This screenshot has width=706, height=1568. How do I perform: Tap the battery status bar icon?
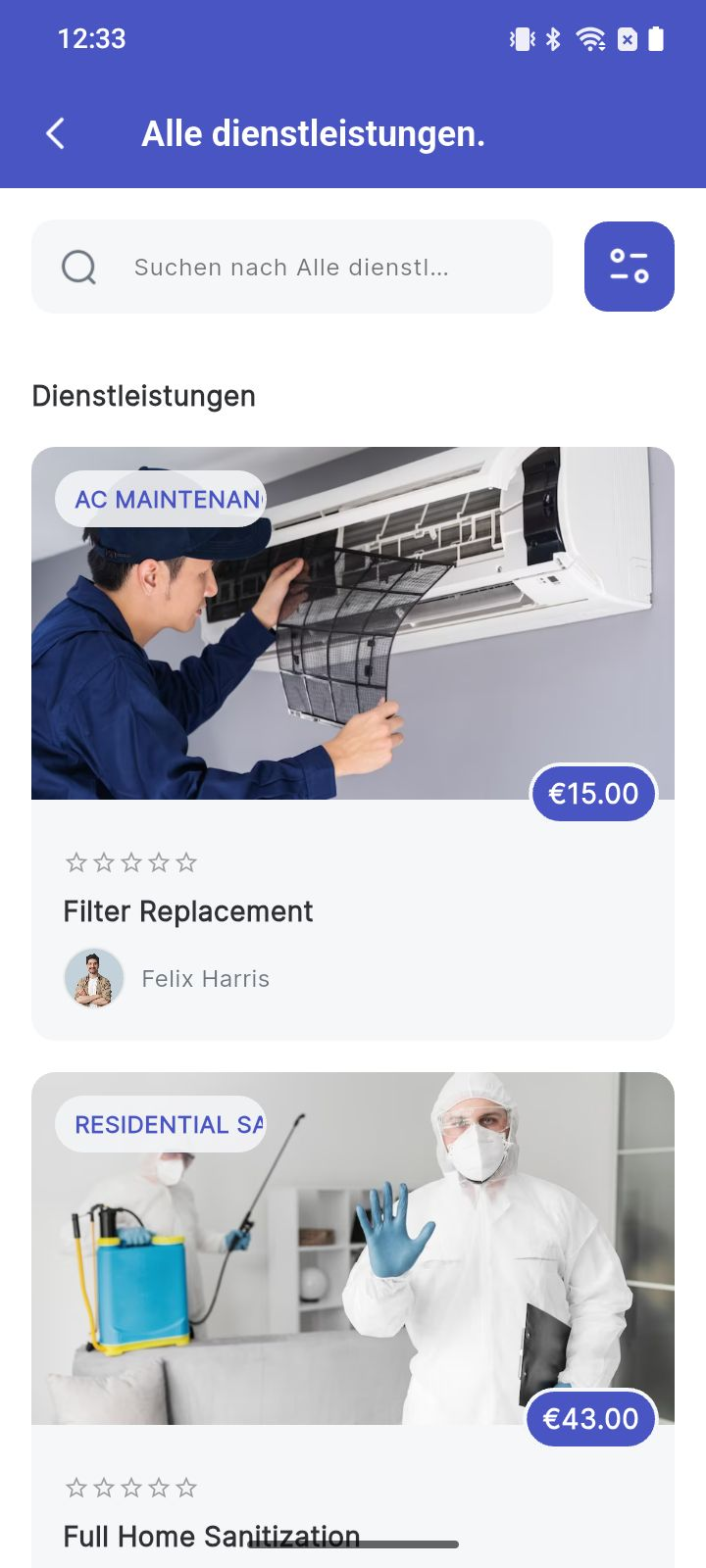pos(656,39)
